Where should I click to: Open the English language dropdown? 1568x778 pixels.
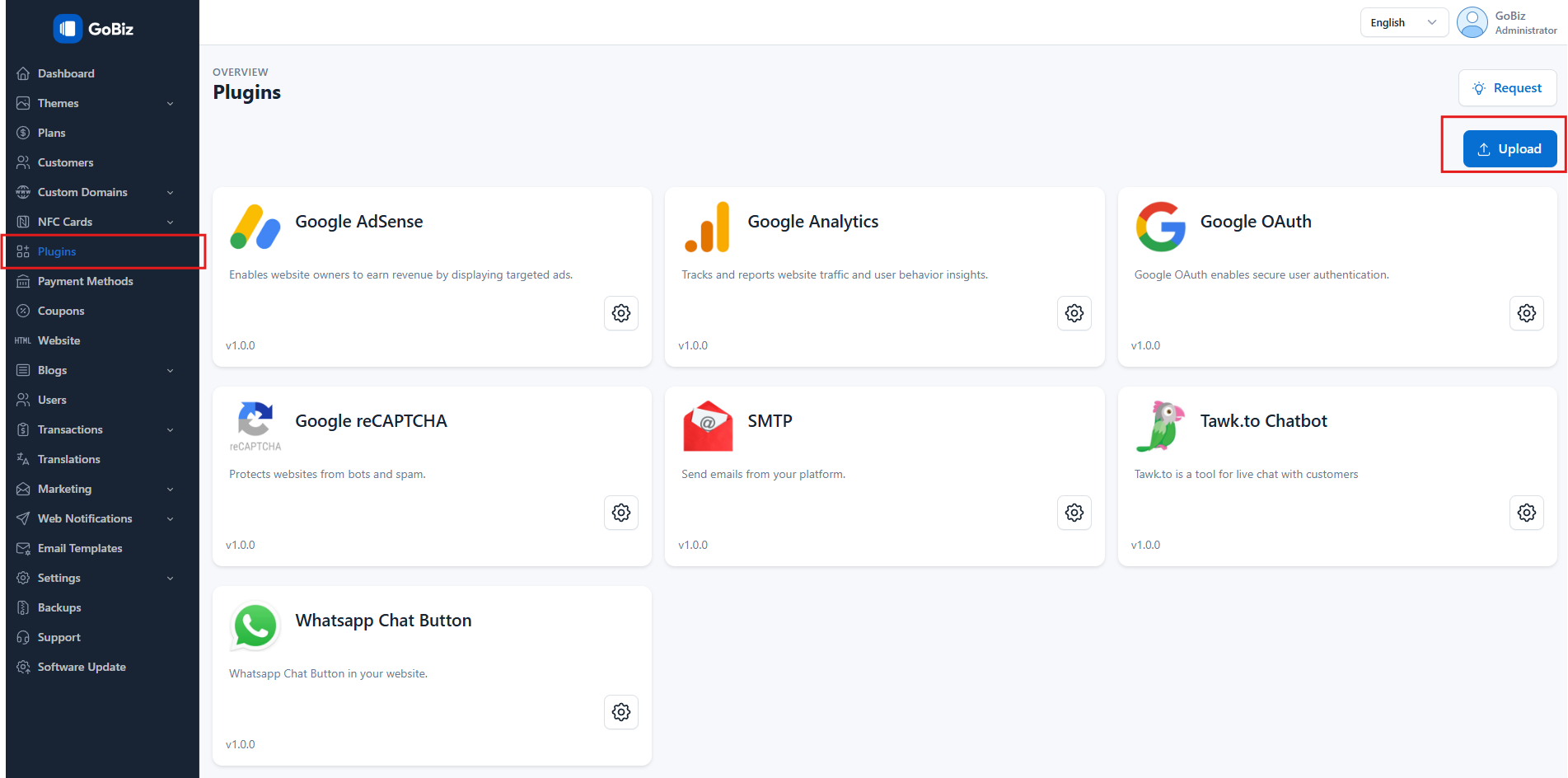coord(1403,22)
